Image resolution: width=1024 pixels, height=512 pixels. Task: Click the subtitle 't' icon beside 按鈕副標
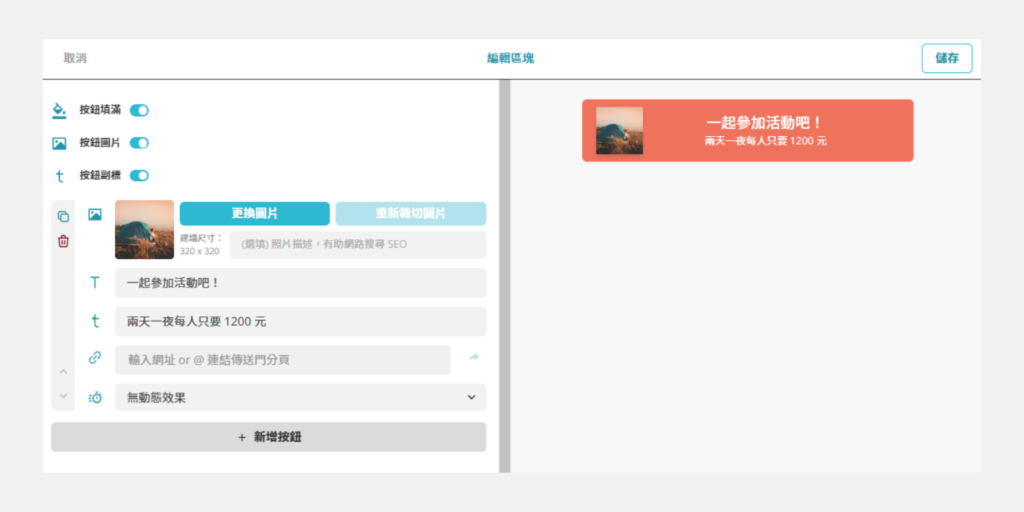coord(59,176)
